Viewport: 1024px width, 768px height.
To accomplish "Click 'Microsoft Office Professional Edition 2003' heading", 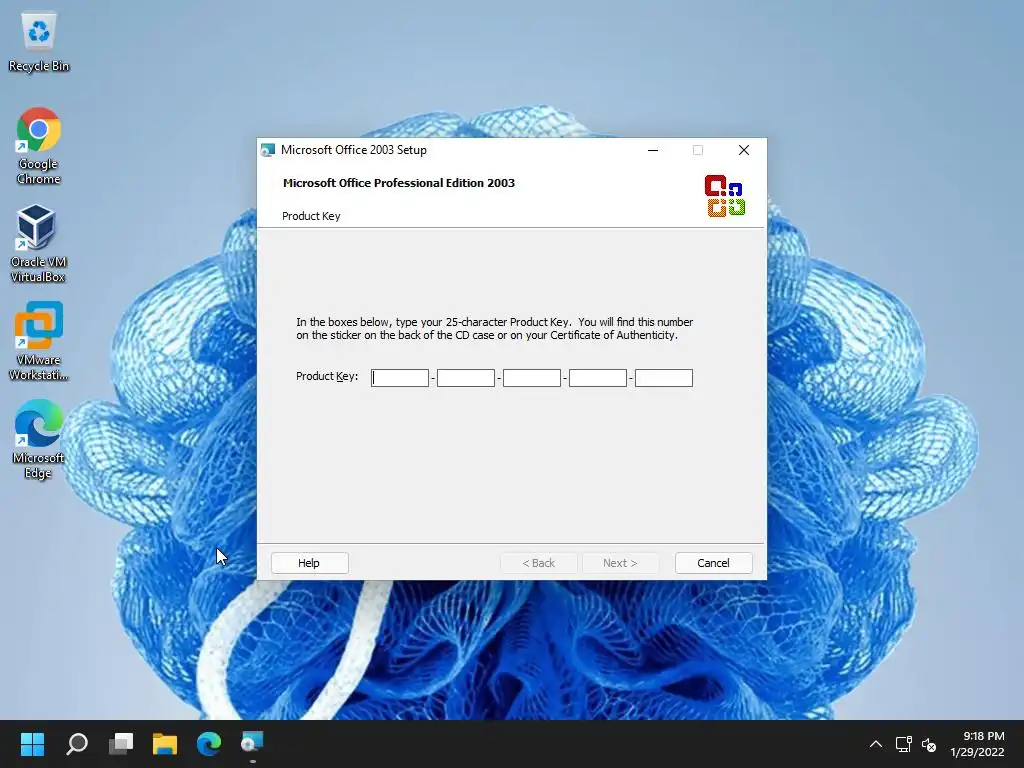I will pos(399,183).
